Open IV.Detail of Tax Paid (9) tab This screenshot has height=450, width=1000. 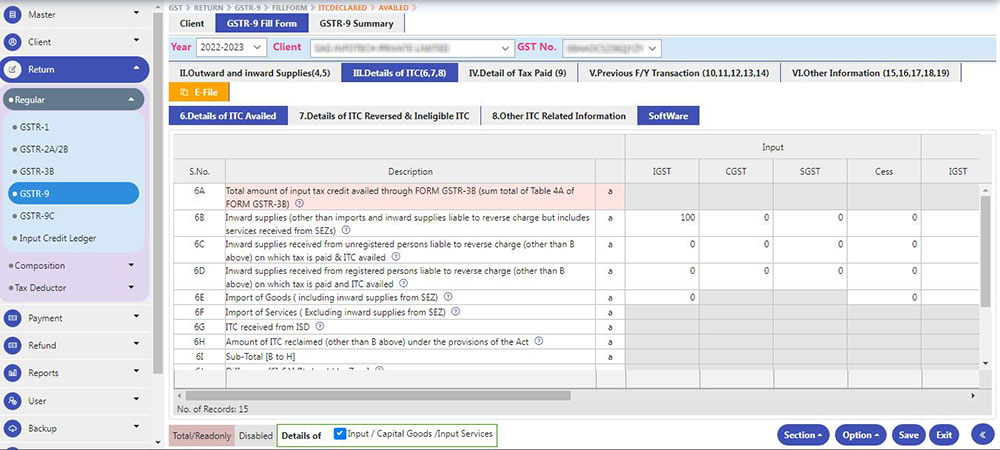[517, 73]
